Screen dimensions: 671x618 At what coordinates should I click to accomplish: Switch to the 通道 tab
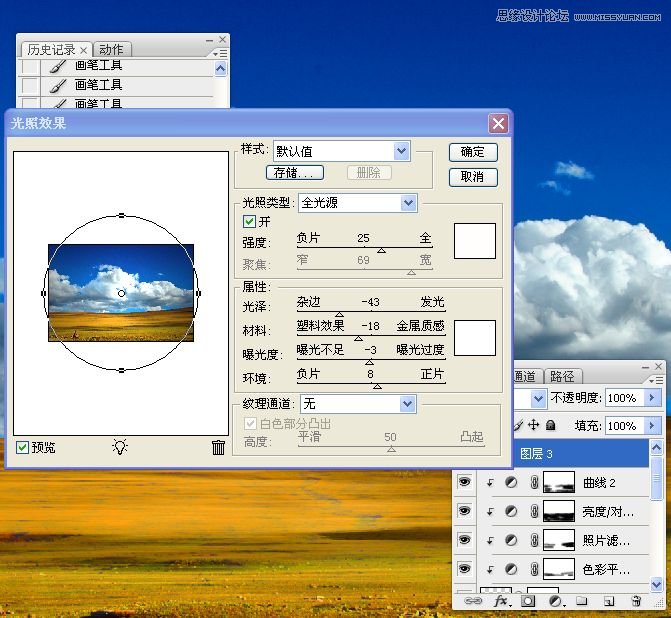click(x=527, y=376)
